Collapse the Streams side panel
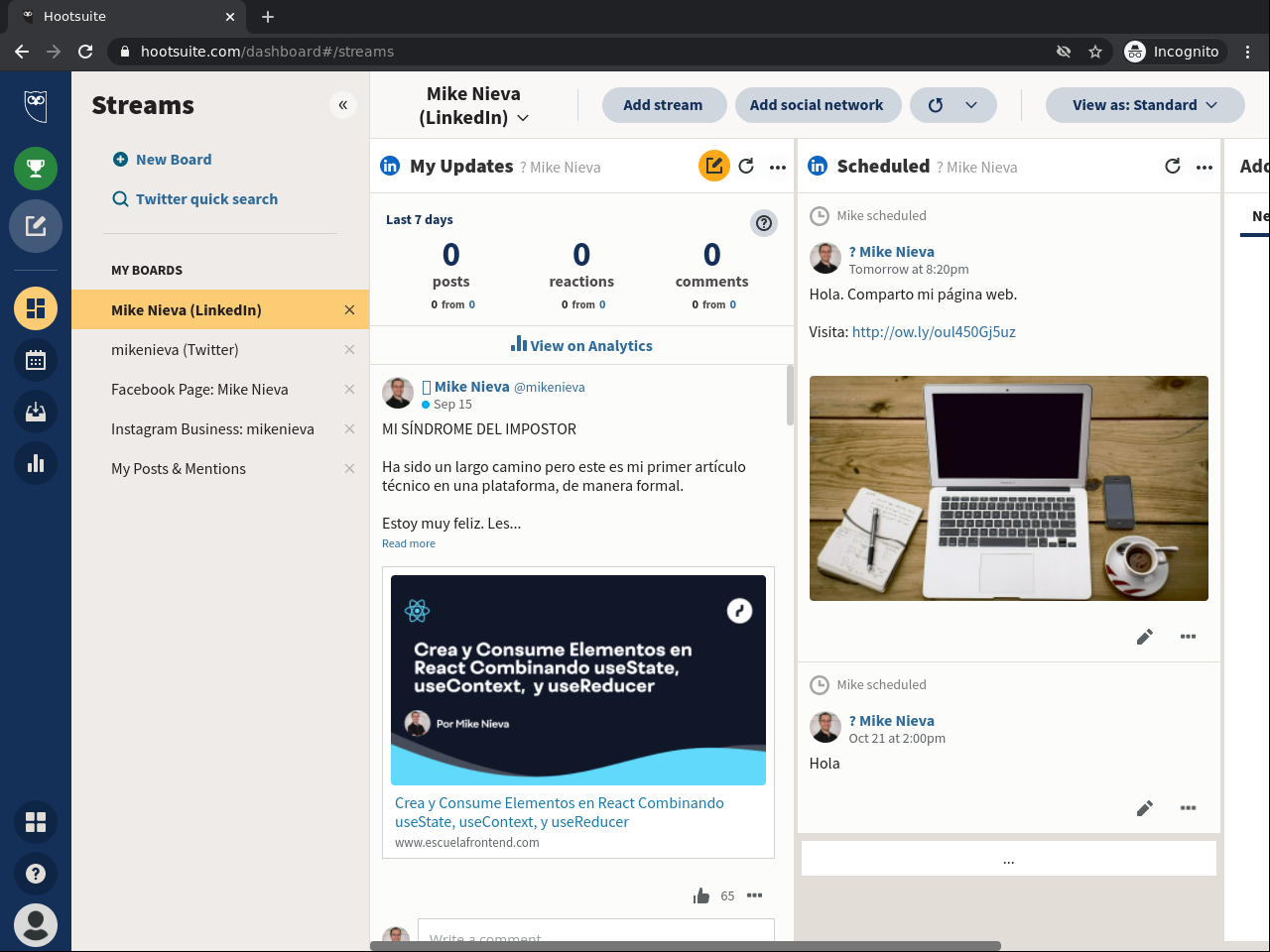The image size is (1270, 952). tap(343, 105)
